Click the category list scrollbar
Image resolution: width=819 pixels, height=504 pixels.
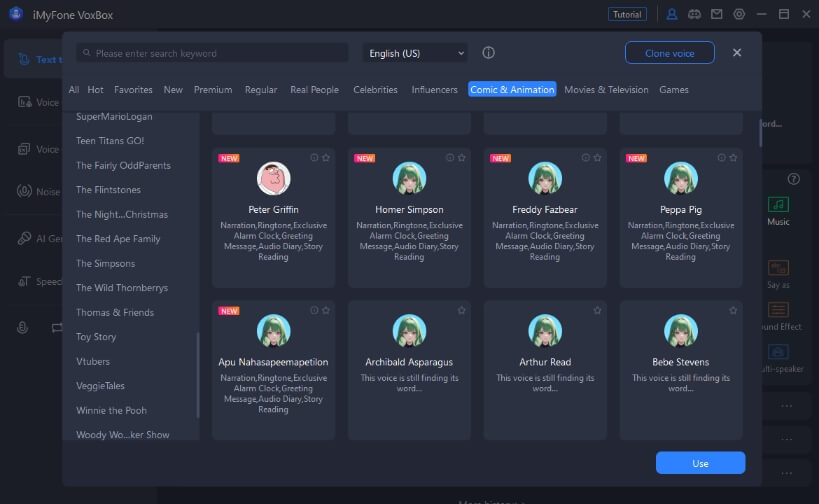[x=198, y=375]
